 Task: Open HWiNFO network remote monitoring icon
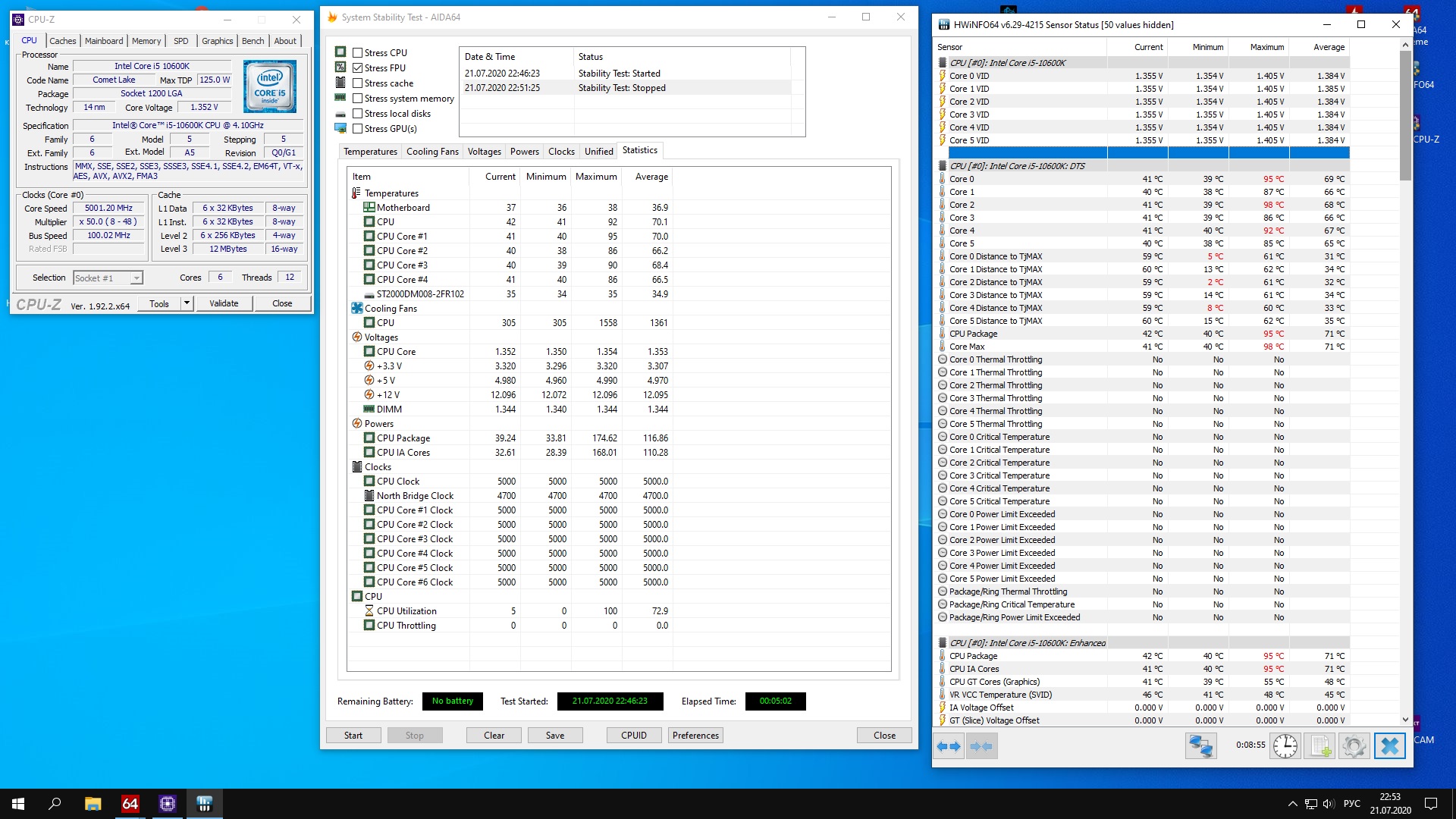coord(1200,746)
